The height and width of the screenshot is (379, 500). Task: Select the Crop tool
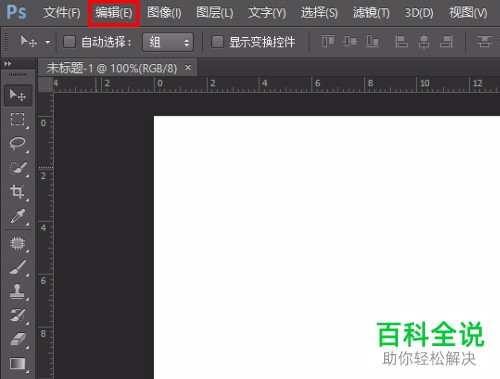(x=18, y=192)
